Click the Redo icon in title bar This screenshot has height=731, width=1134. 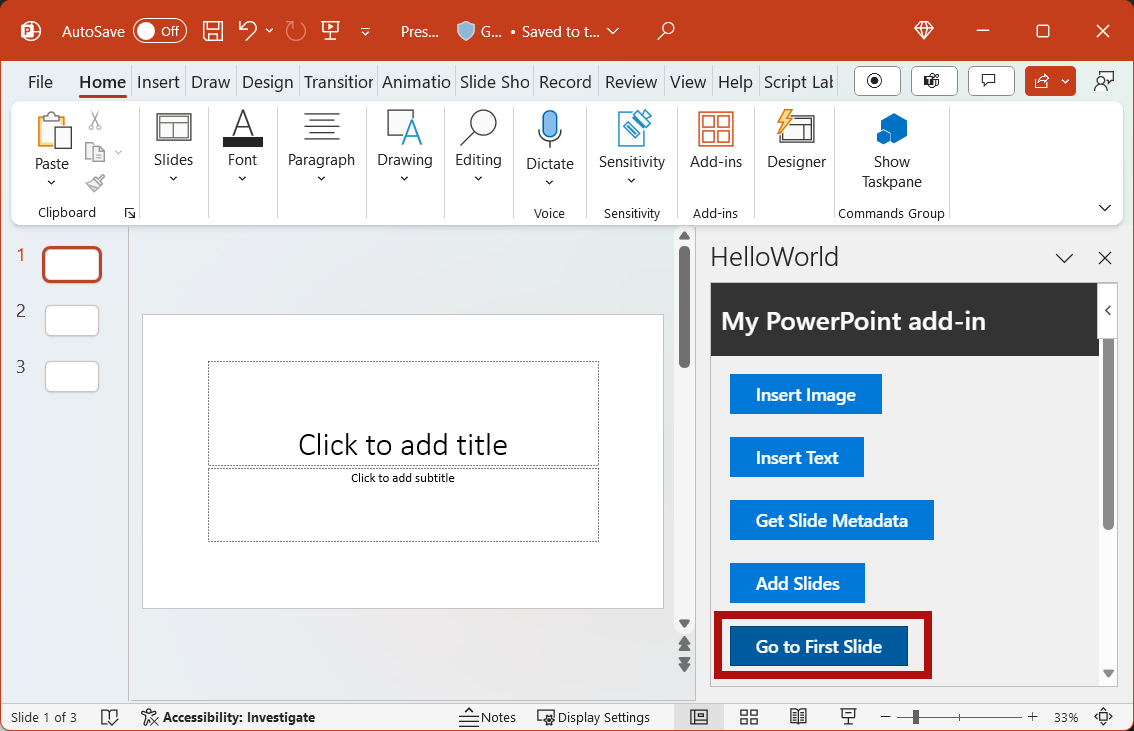tap(295, 31)
